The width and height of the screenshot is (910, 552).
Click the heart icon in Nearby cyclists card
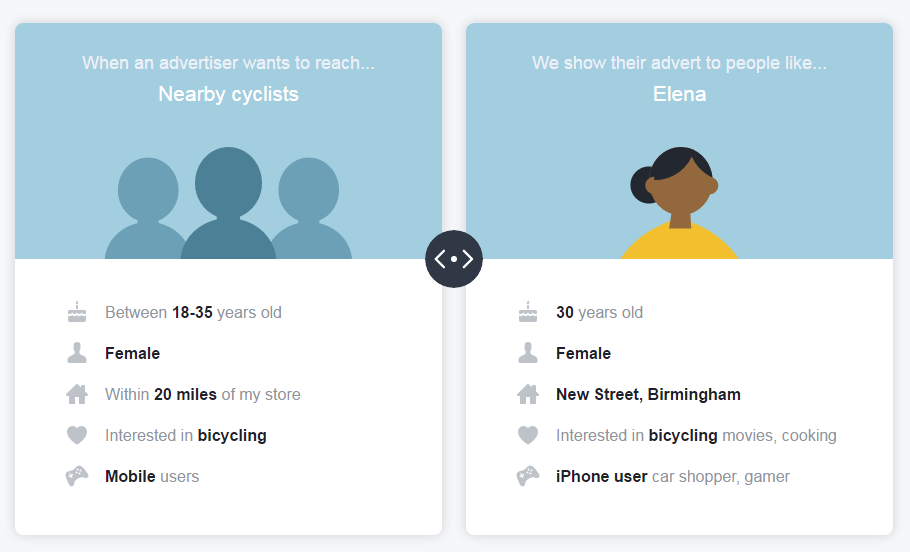click(x=77, y=435)
